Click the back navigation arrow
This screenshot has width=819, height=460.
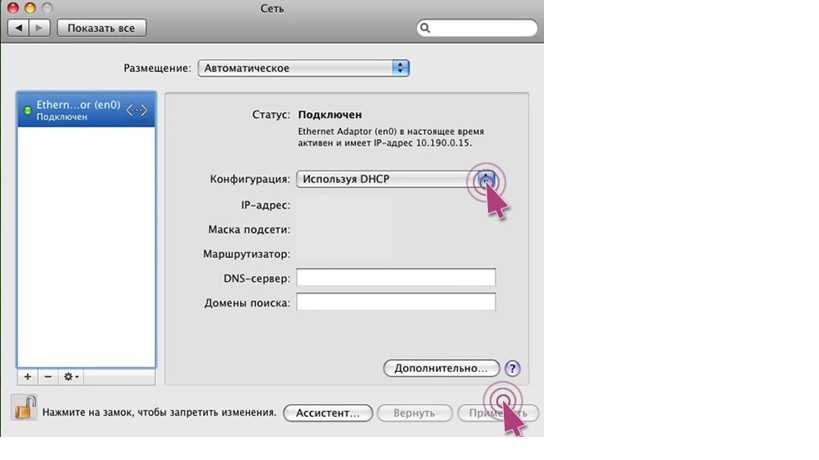[x=20, y=28]
